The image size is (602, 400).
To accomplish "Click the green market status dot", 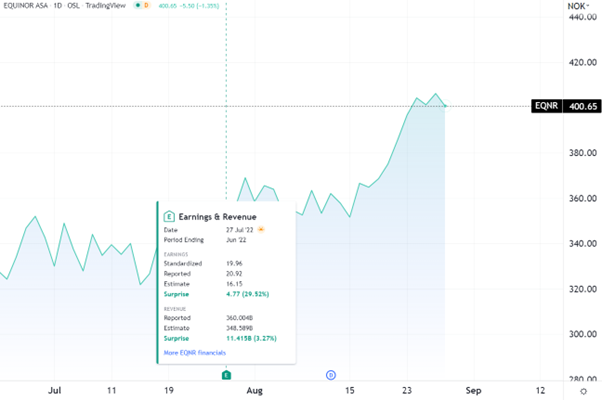I will (138, 5).
